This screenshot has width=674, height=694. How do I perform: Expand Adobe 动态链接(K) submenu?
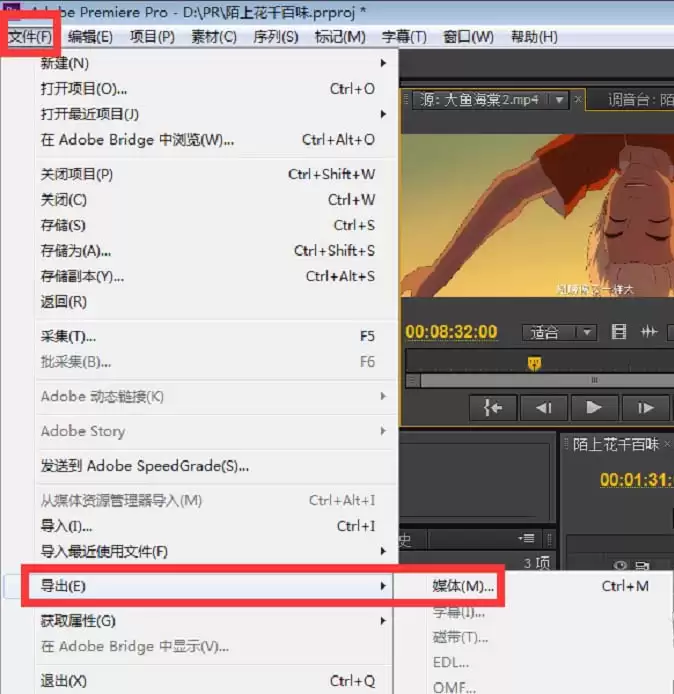pos(216,397)
